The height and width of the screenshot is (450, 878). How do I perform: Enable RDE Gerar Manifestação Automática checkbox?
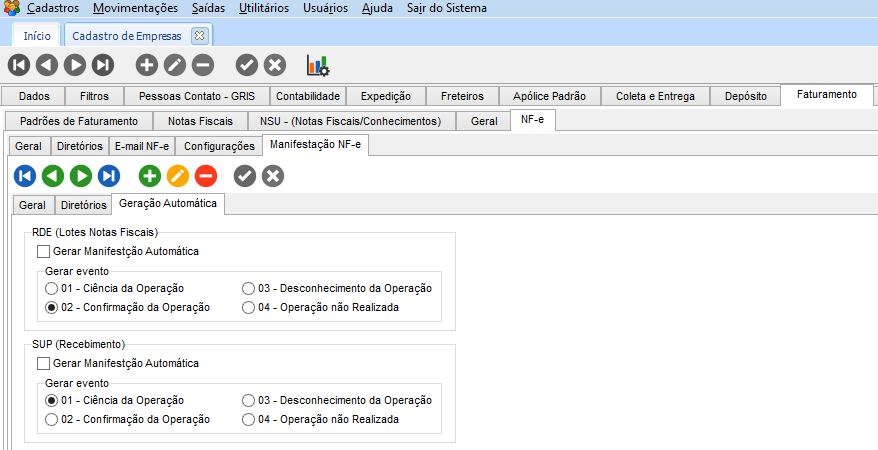pos(42,251)
